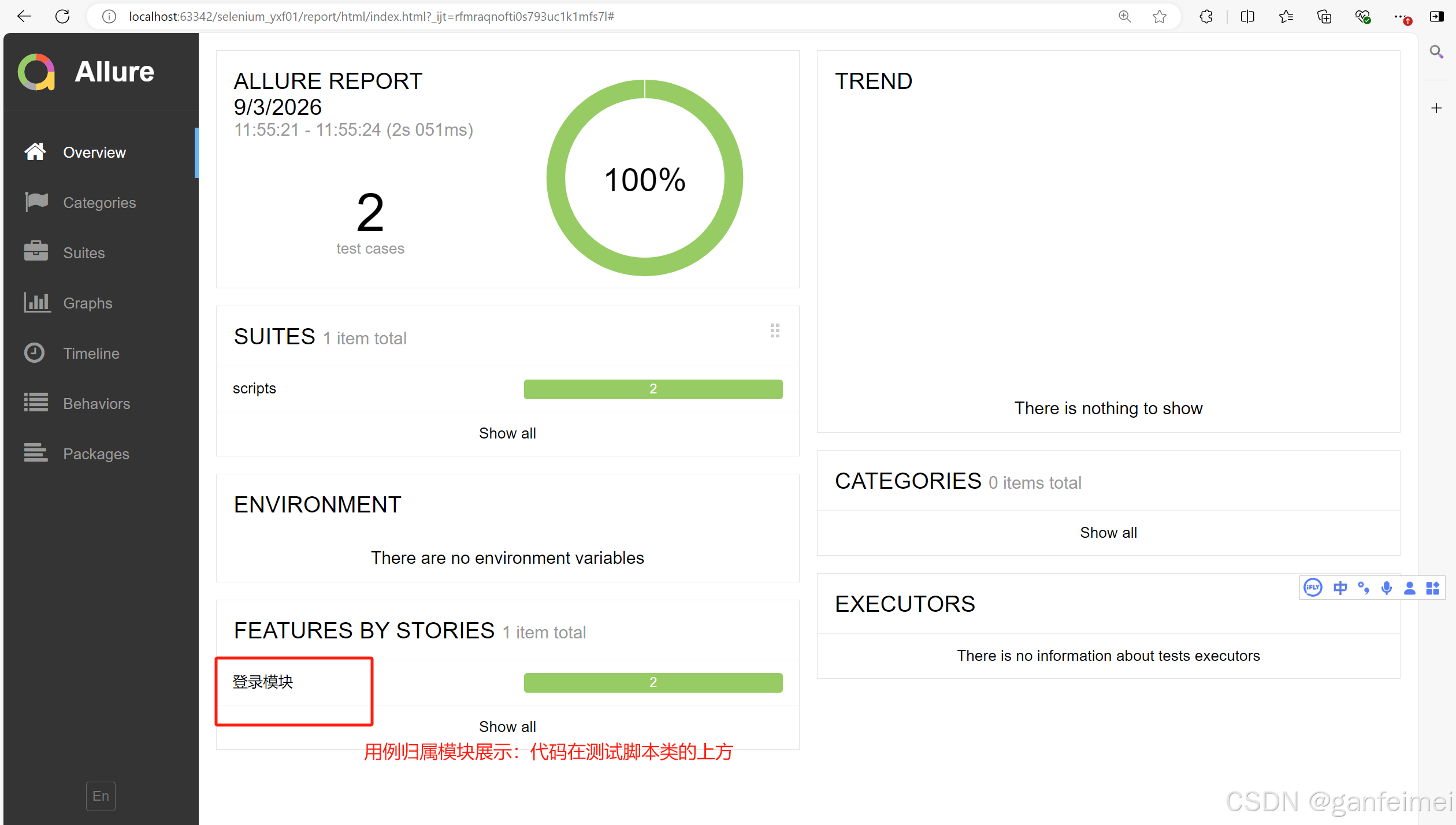The image size is (1456, 825).
Task: Click the microphone voice input icon
Action: point(1386,588)
